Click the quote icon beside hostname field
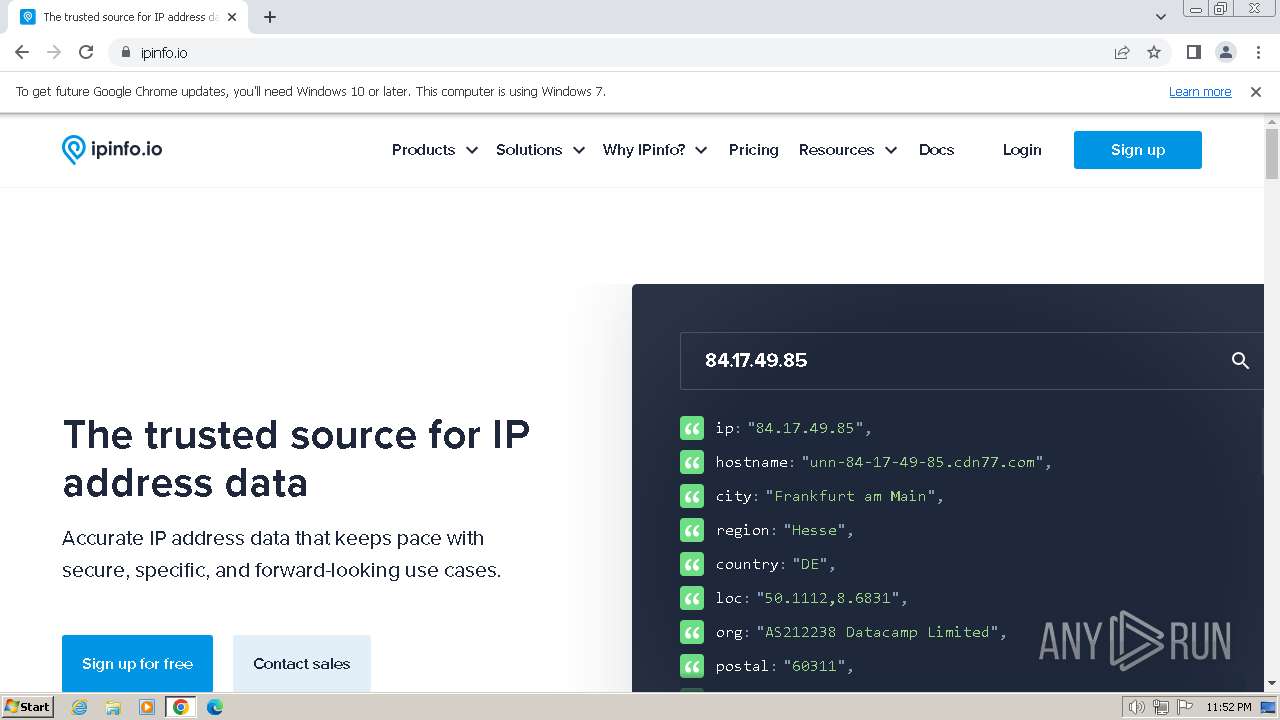Screen dimensions: 1280x720 tap(692, 462)
